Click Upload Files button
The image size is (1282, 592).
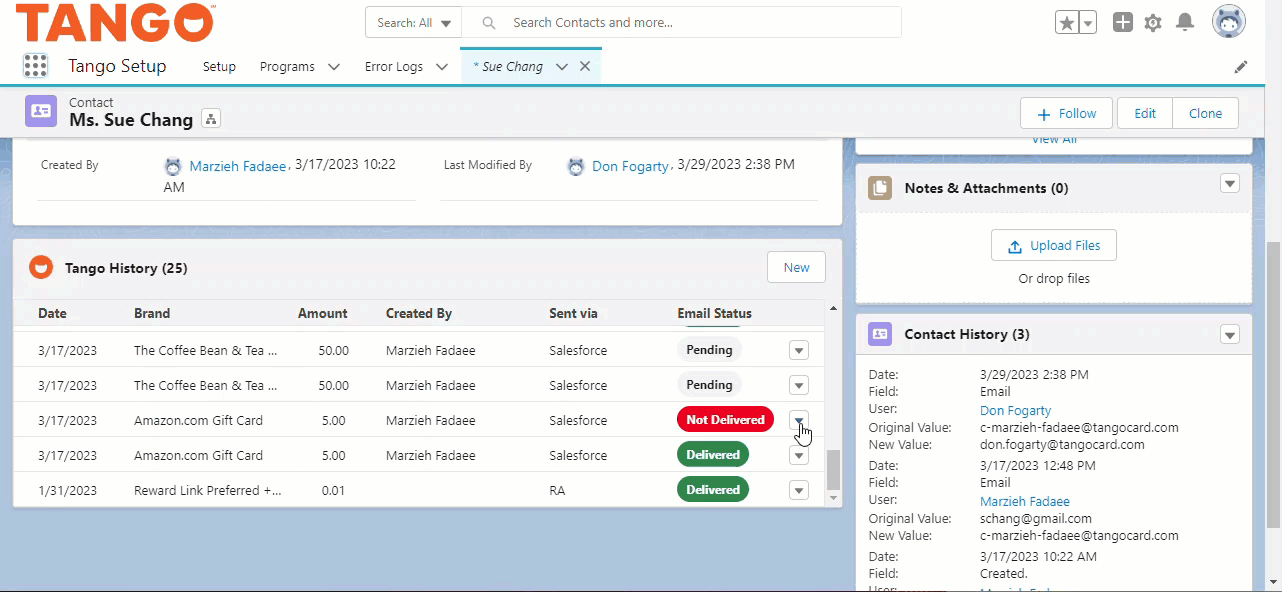pyautogui.click(x=1053, y=246)
